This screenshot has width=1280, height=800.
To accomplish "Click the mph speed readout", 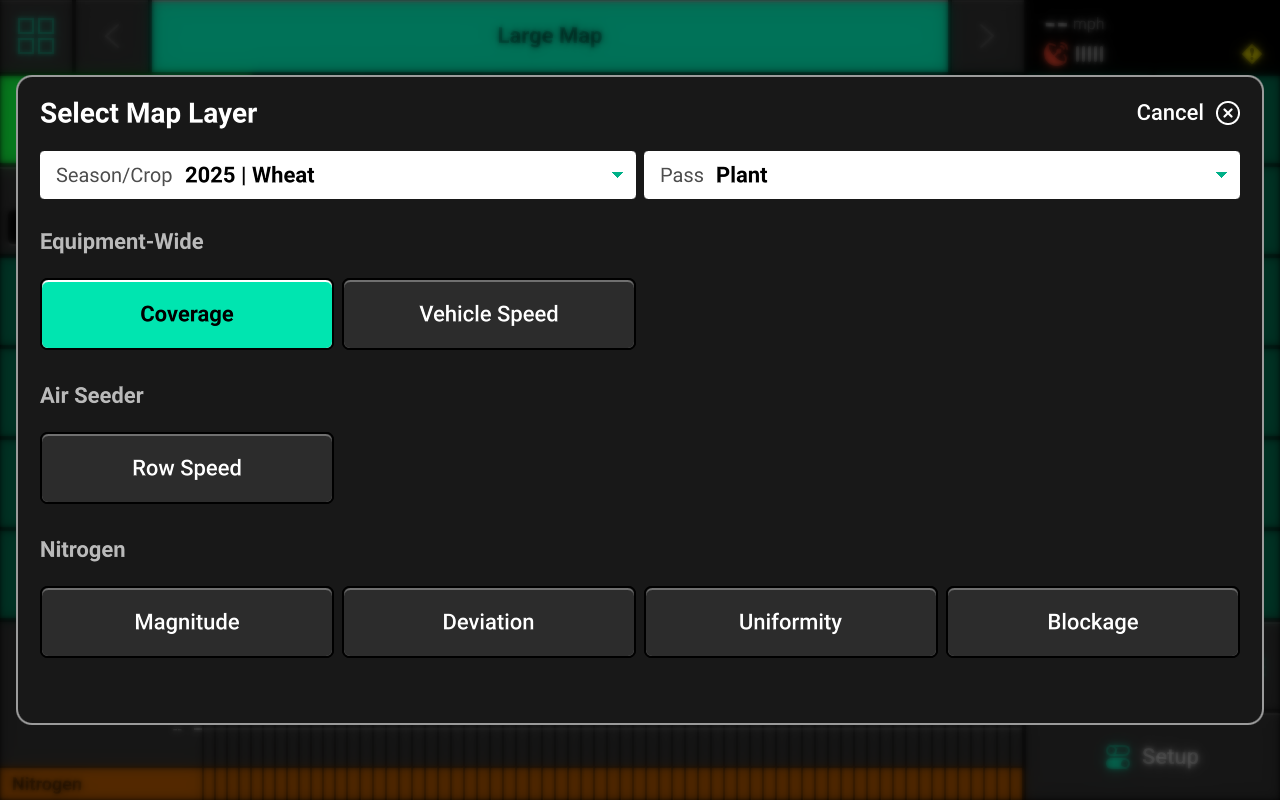I will point(1075,24).
